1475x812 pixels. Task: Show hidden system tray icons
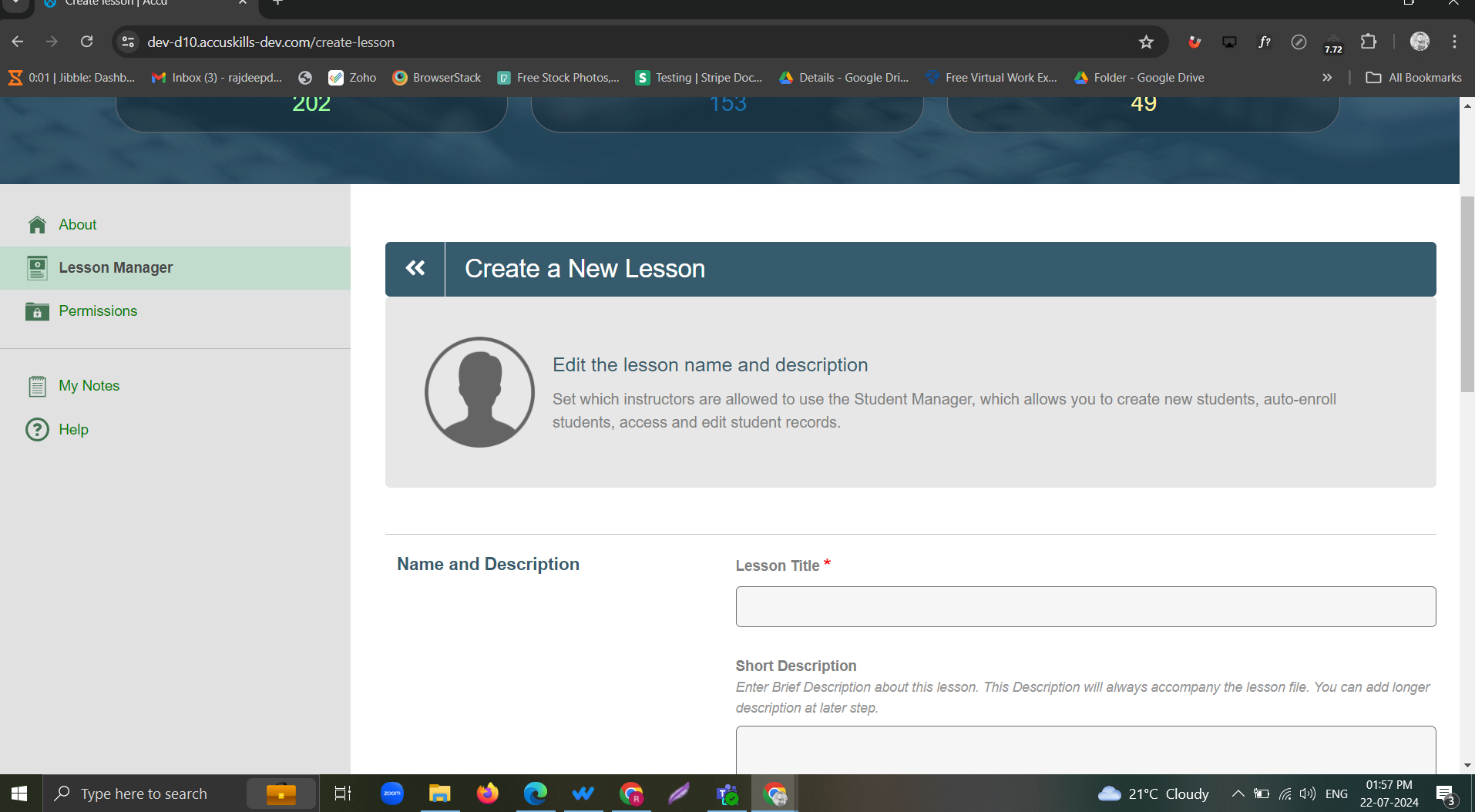(1238, 794)
